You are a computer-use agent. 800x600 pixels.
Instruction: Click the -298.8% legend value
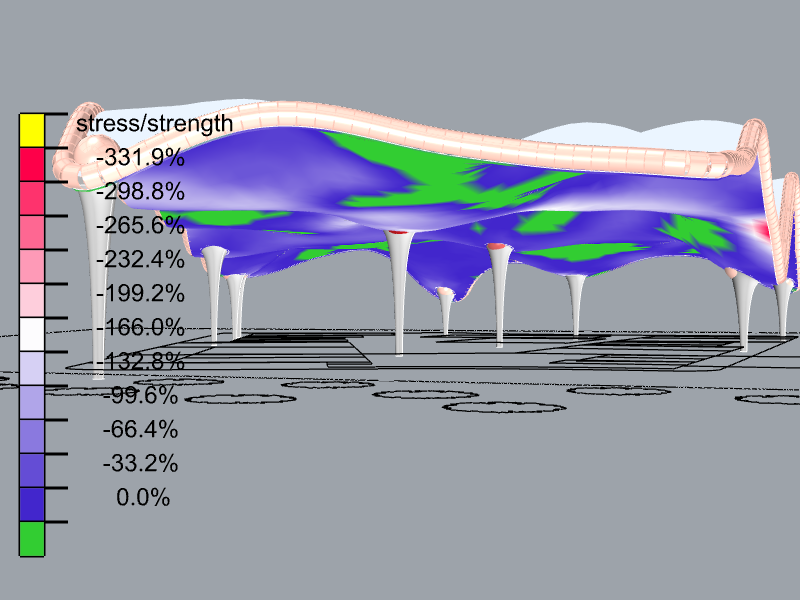(140, 192)
